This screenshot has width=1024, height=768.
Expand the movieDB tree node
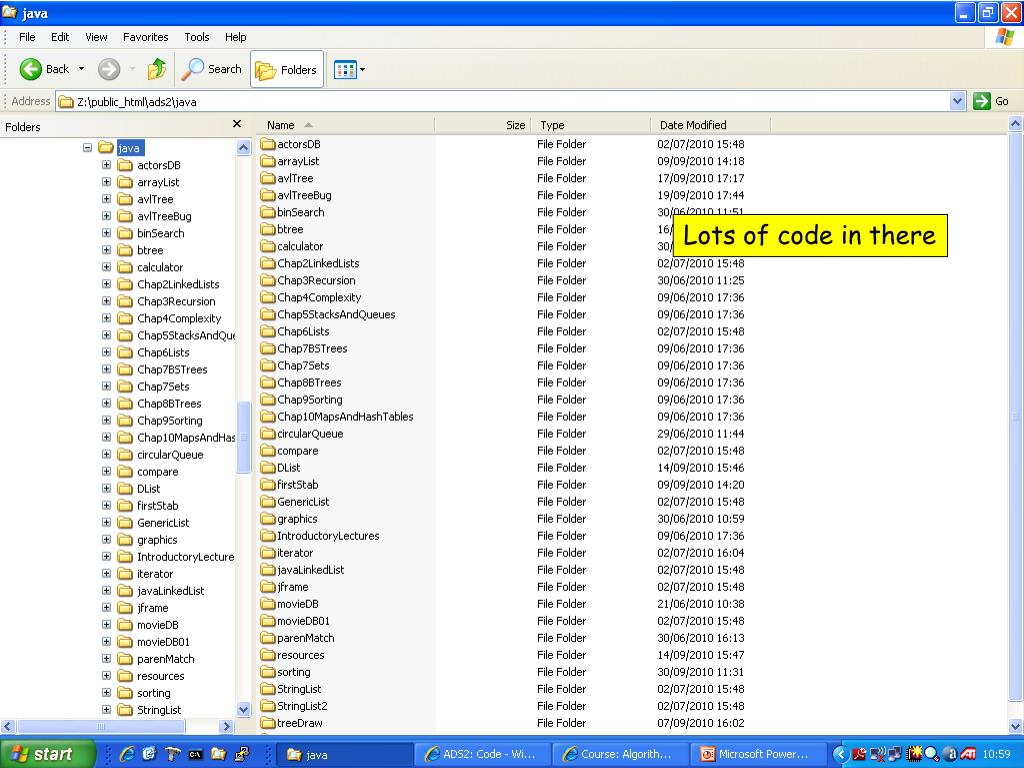point(106,624)
